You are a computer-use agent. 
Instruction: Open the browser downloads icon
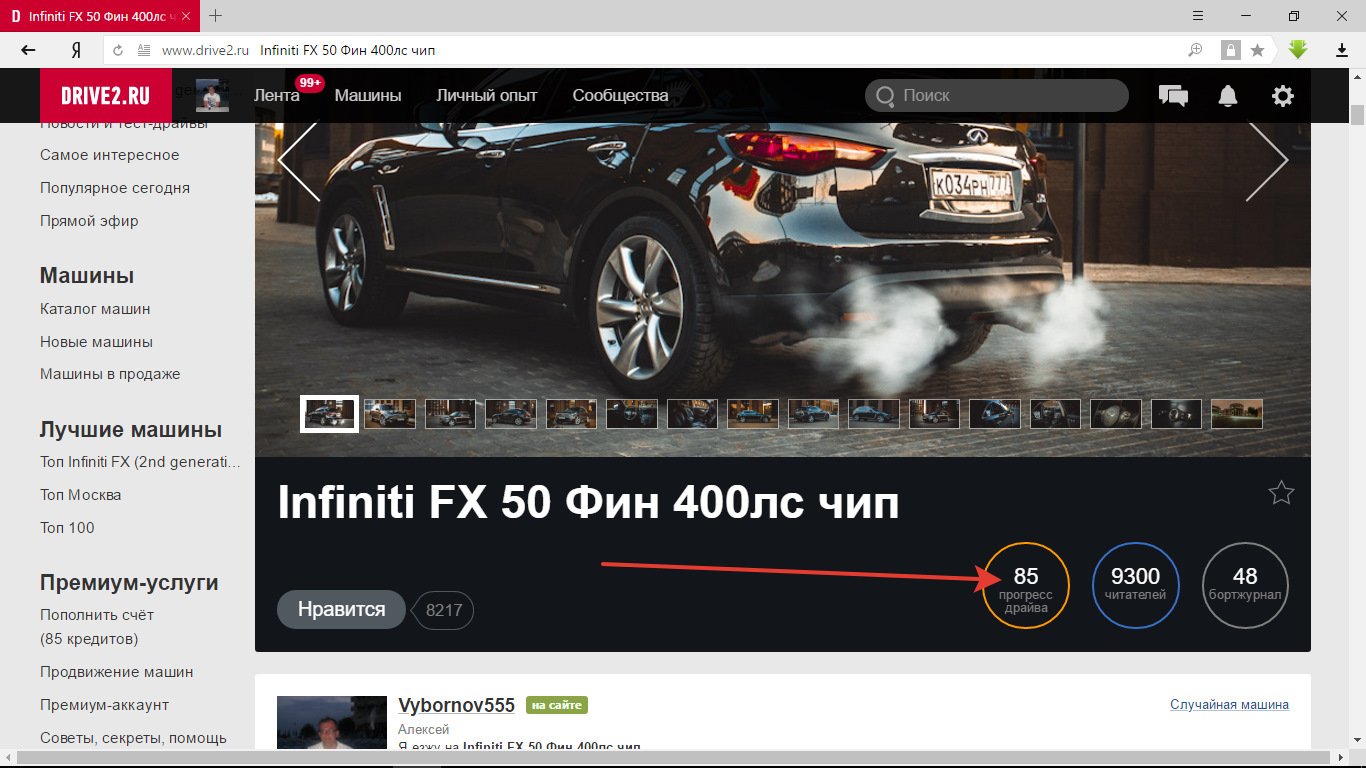pos(1342,50)
